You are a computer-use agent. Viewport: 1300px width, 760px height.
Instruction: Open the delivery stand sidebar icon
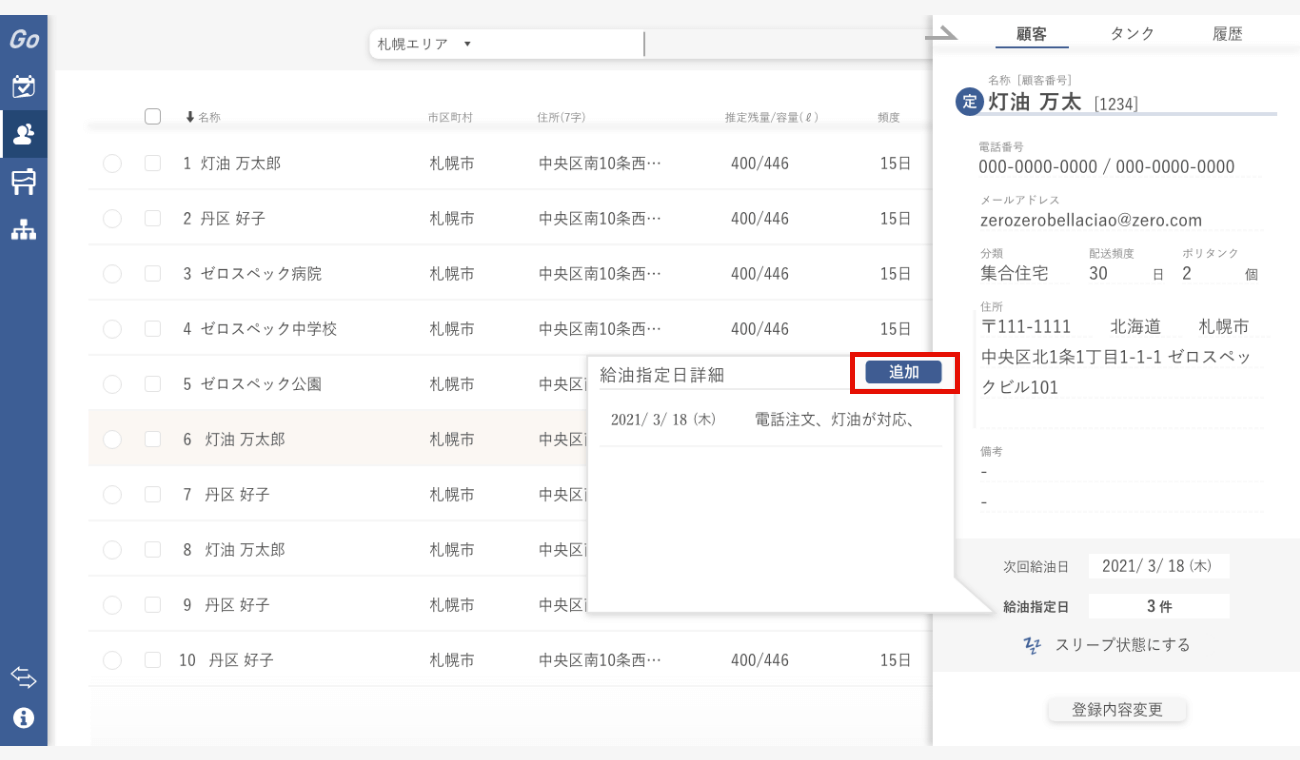(23, 182)
